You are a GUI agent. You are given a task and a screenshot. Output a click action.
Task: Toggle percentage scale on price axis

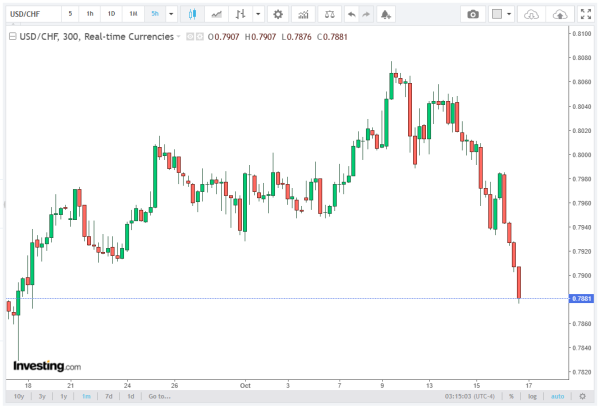pyautogui.click(x=510, y=396)
